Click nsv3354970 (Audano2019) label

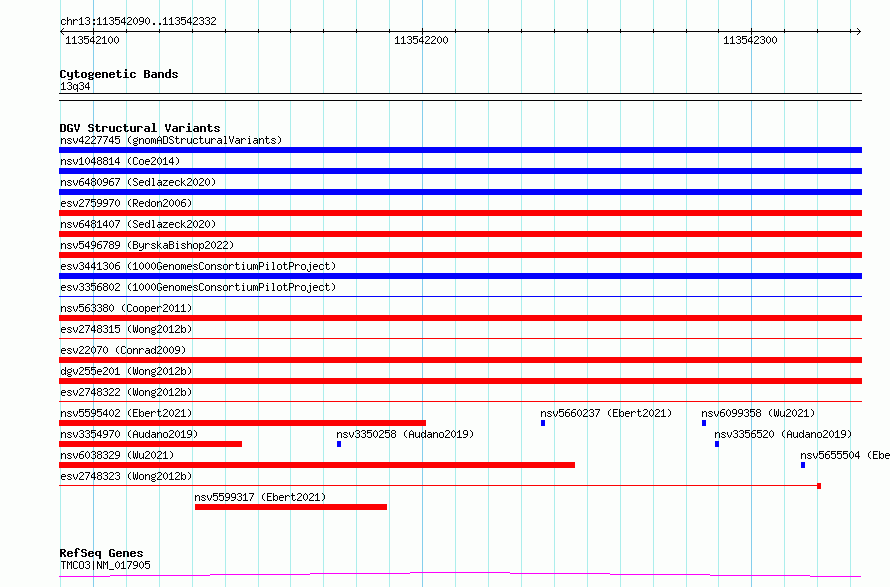129,434
